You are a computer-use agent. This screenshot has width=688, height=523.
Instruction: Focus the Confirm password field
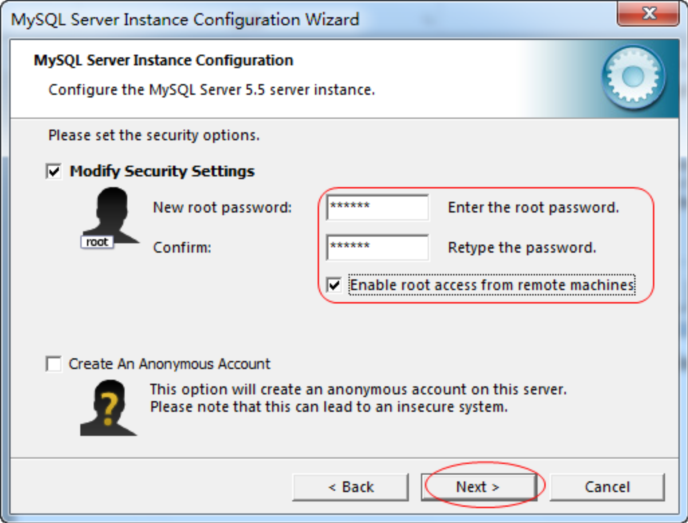point(377,247)
